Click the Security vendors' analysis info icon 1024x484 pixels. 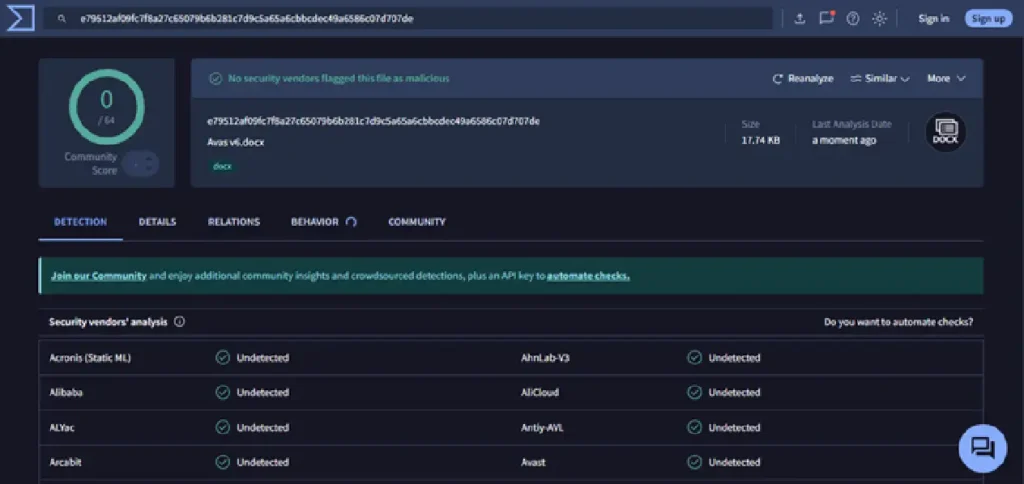180,322
